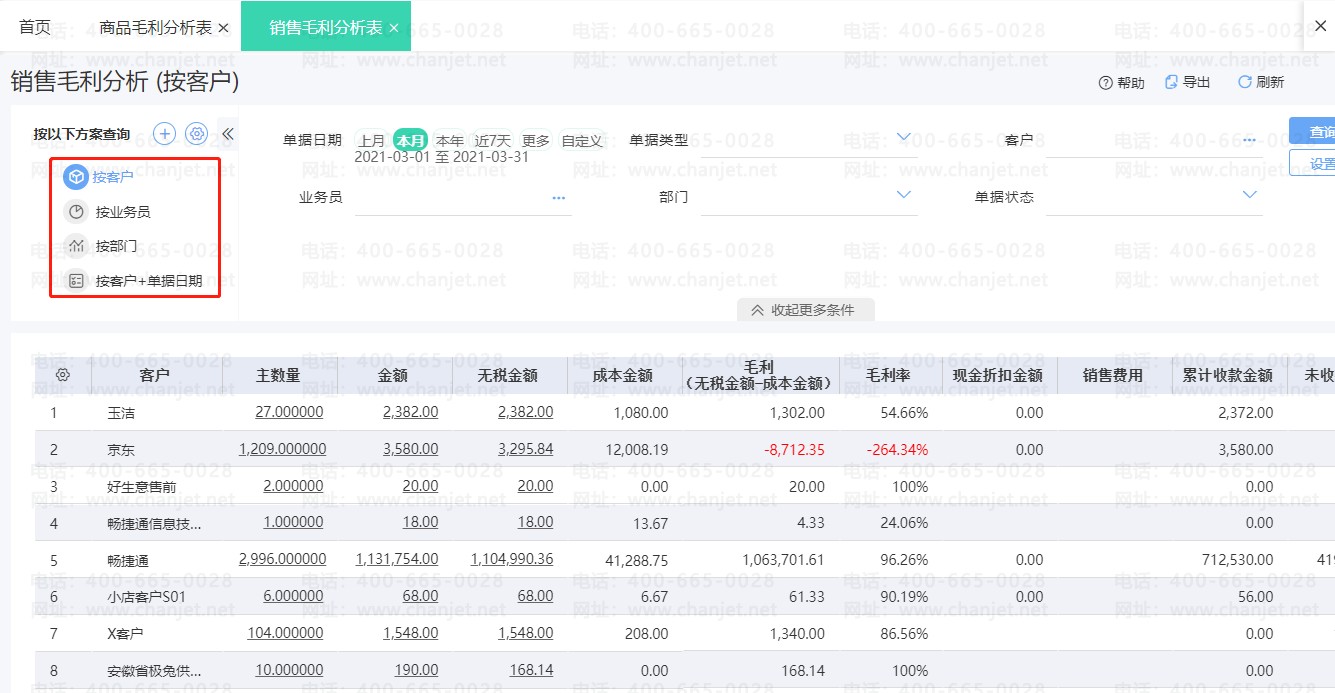Switch to the 商品毛利分析表 tab

156,28
